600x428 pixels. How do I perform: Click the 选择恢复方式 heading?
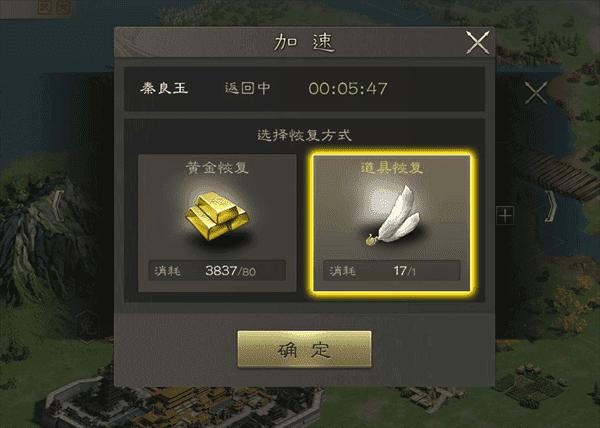(x=304, y=135)
